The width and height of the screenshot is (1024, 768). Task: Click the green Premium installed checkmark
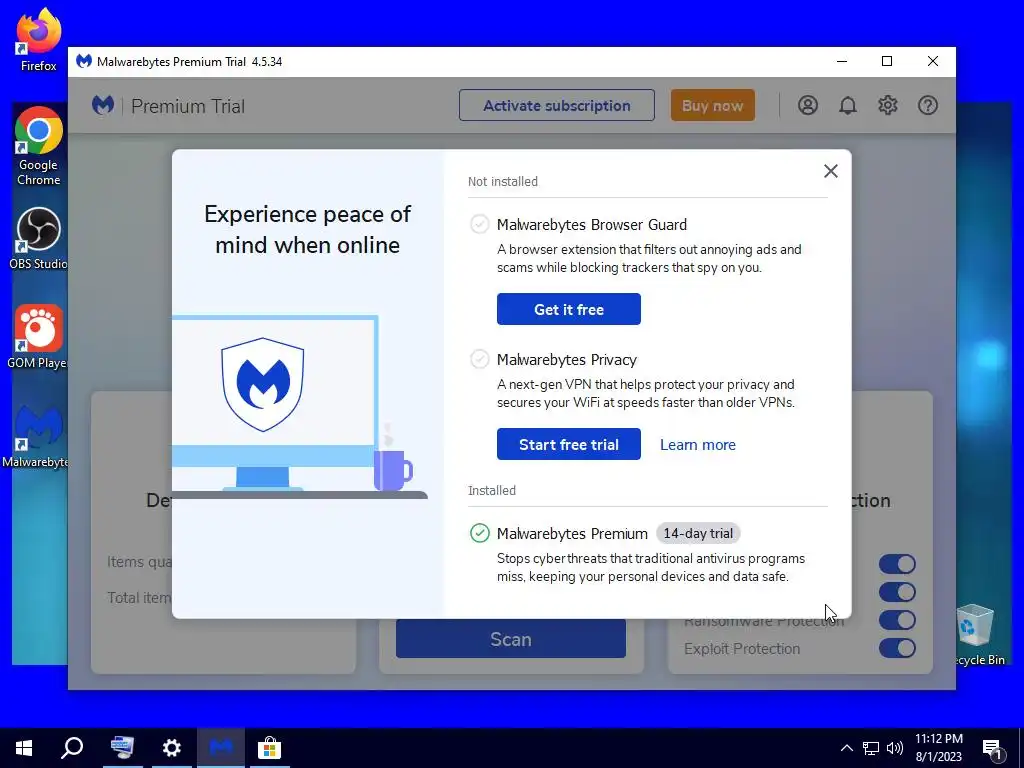[x=479, y=533]
